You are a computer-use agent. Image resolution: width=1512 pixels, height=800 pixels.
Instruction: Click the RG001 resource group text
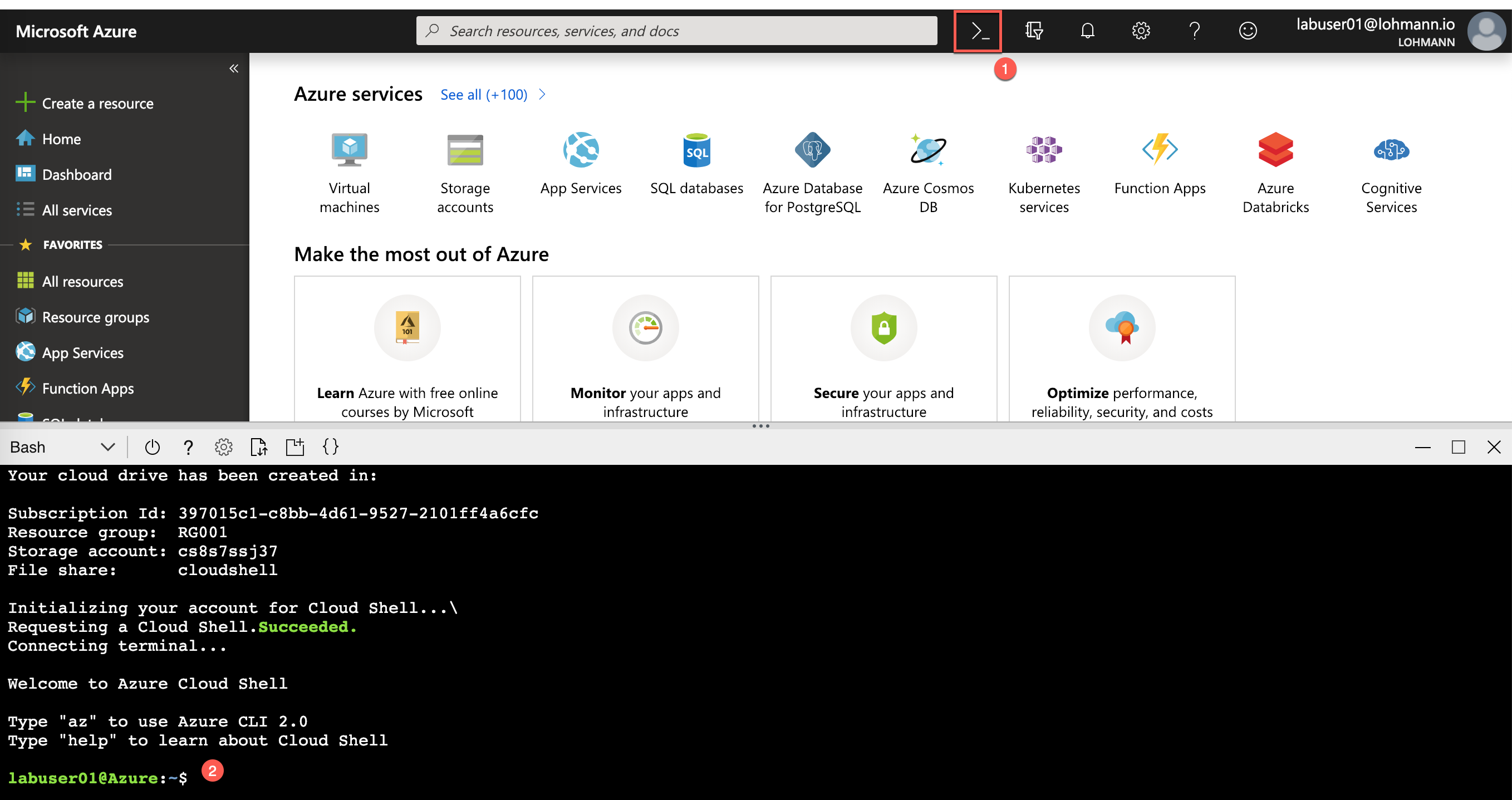[x=203, y=532]
